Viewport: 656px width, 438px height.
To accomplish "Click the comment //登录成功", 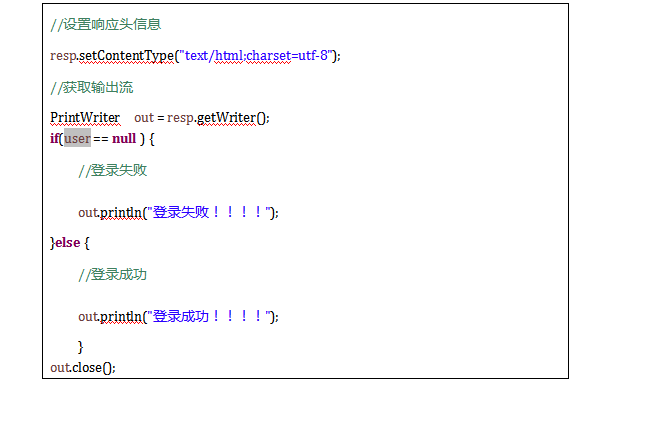I will click(x=113, y=274).
